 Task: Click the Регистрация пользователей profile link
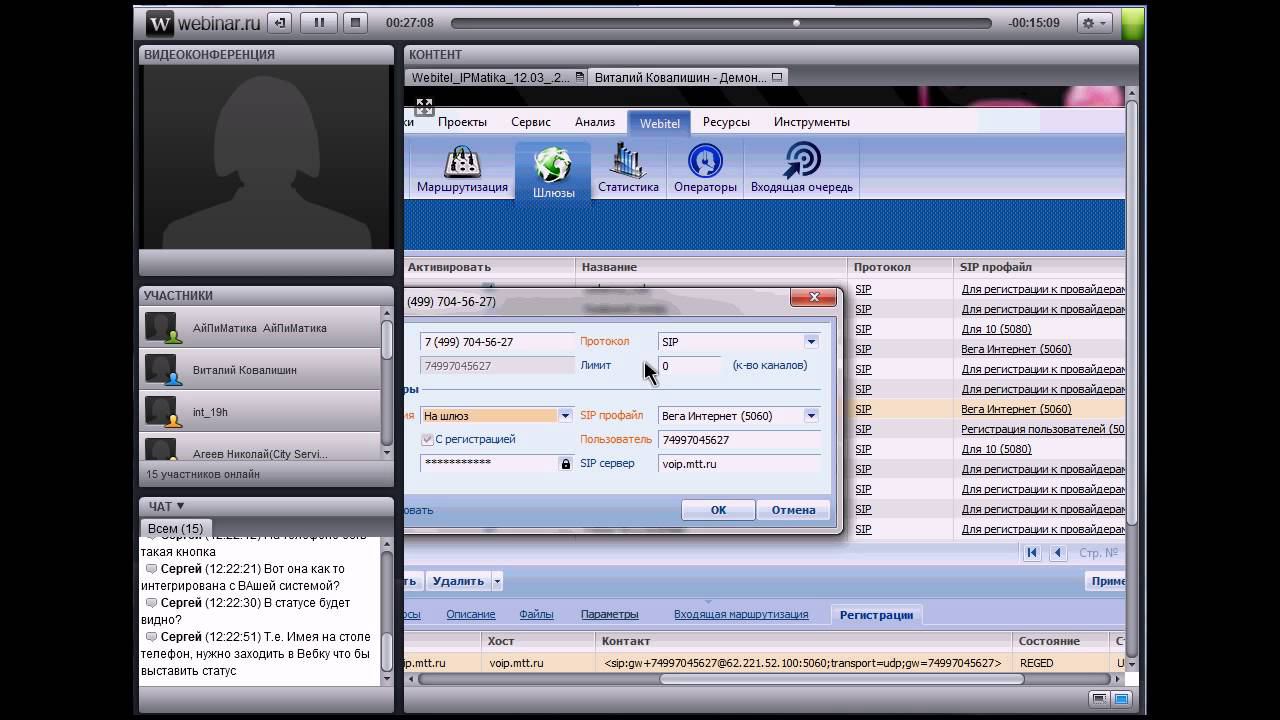click(x=1043, y=429)
